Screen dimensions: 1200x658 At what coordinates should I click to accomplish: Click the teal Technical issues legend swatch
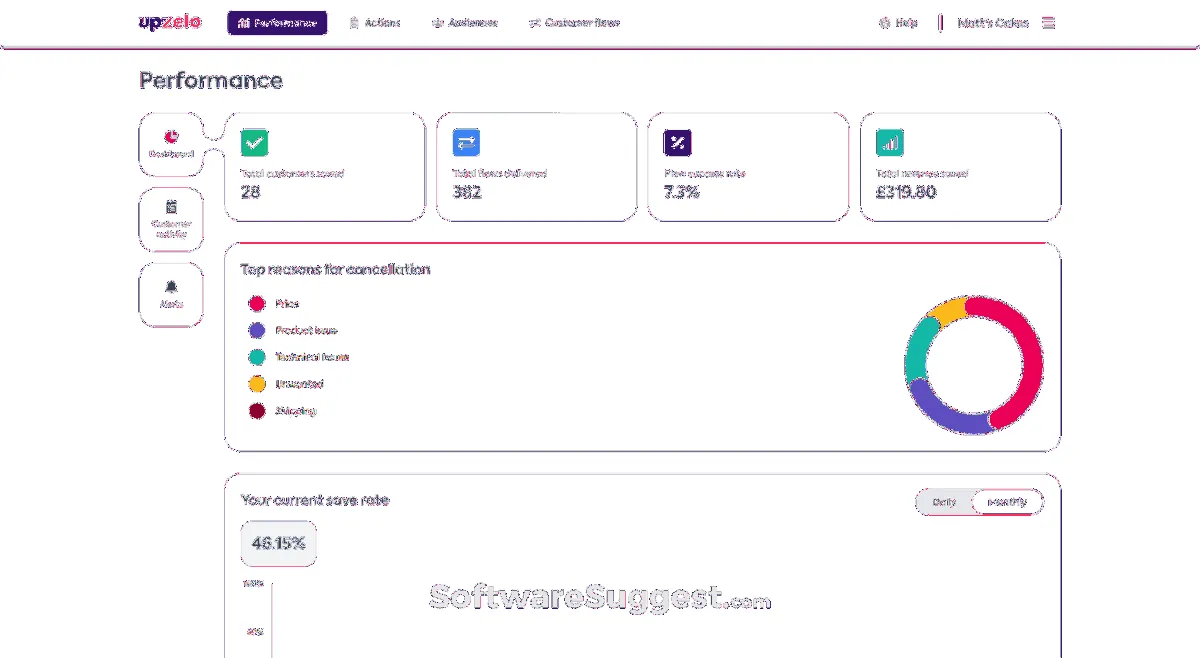point(257,357)
